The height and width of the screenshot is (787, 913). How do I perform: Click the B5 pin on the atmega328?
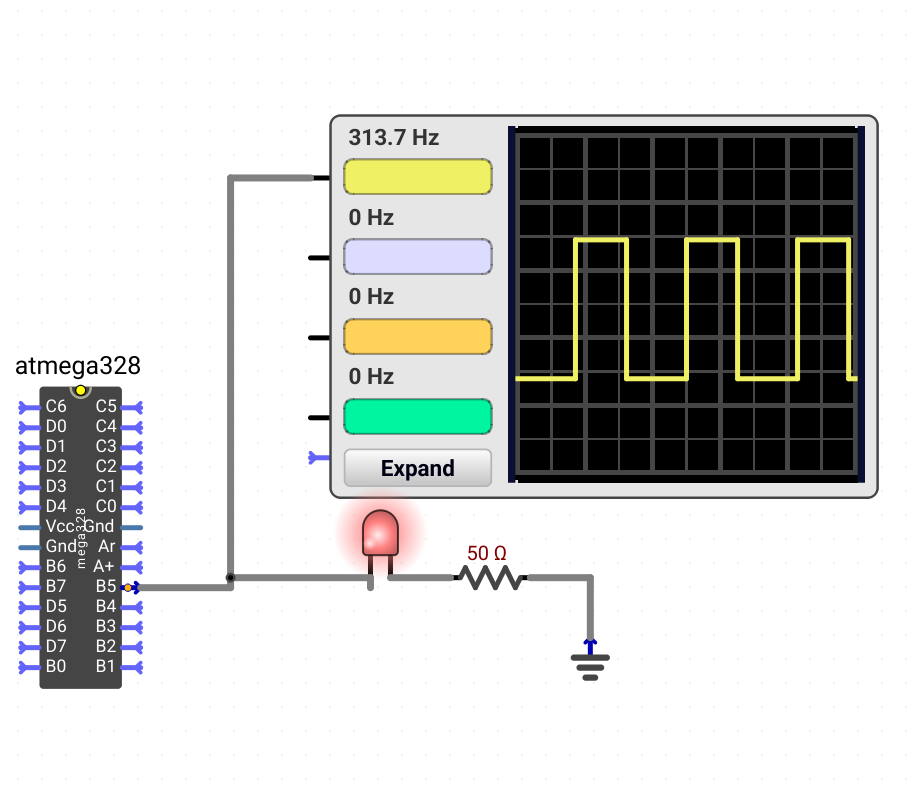pyautogui.click(x=132, y=587)
